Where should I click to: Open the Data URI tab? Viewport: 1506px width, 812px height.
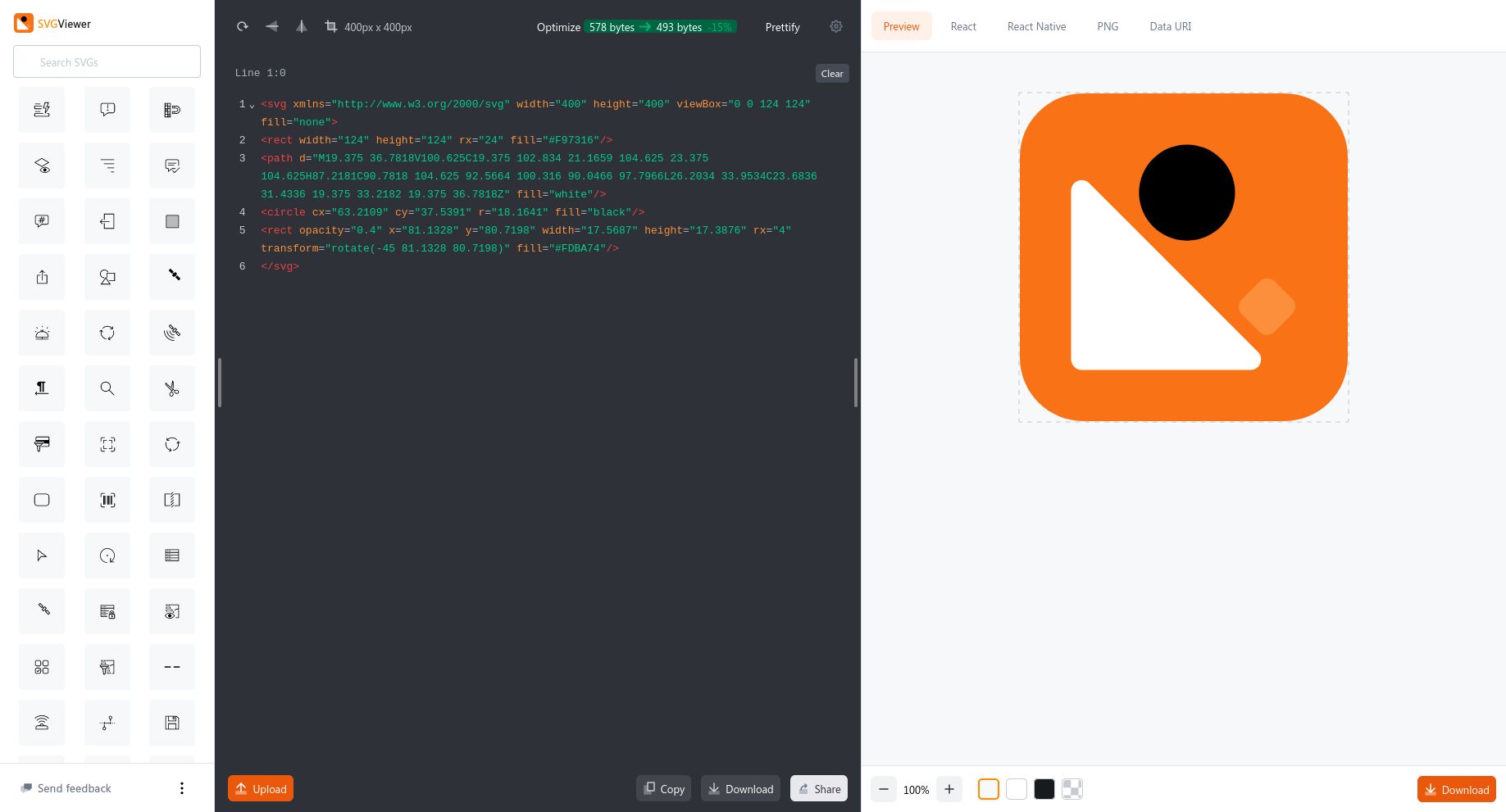point(1170,25)
